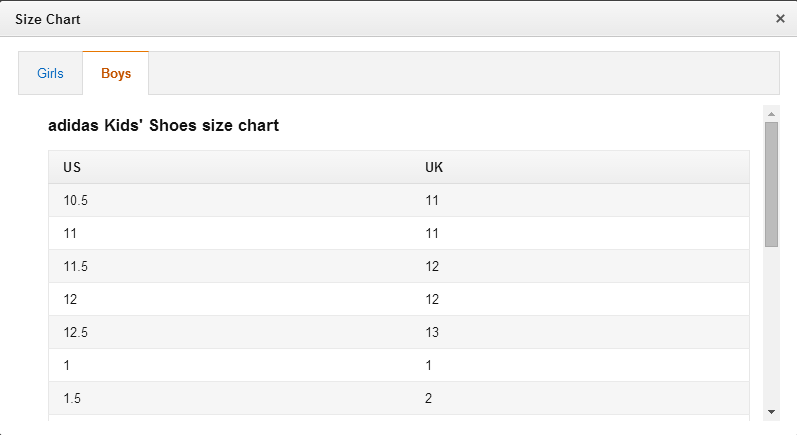Screen dimensions: 797x435
Task: Click the UK column header
Action: [x=434, y=167]
